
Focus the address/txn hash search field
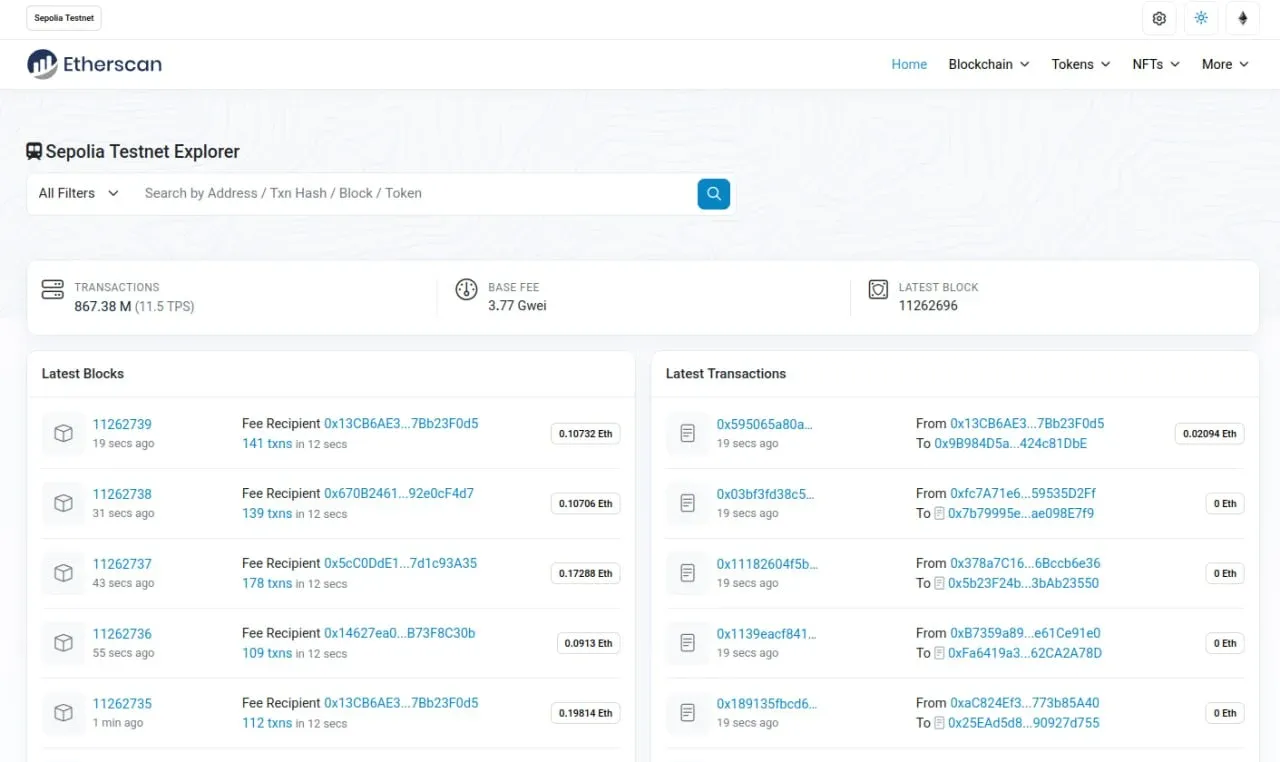pos(415,193)
